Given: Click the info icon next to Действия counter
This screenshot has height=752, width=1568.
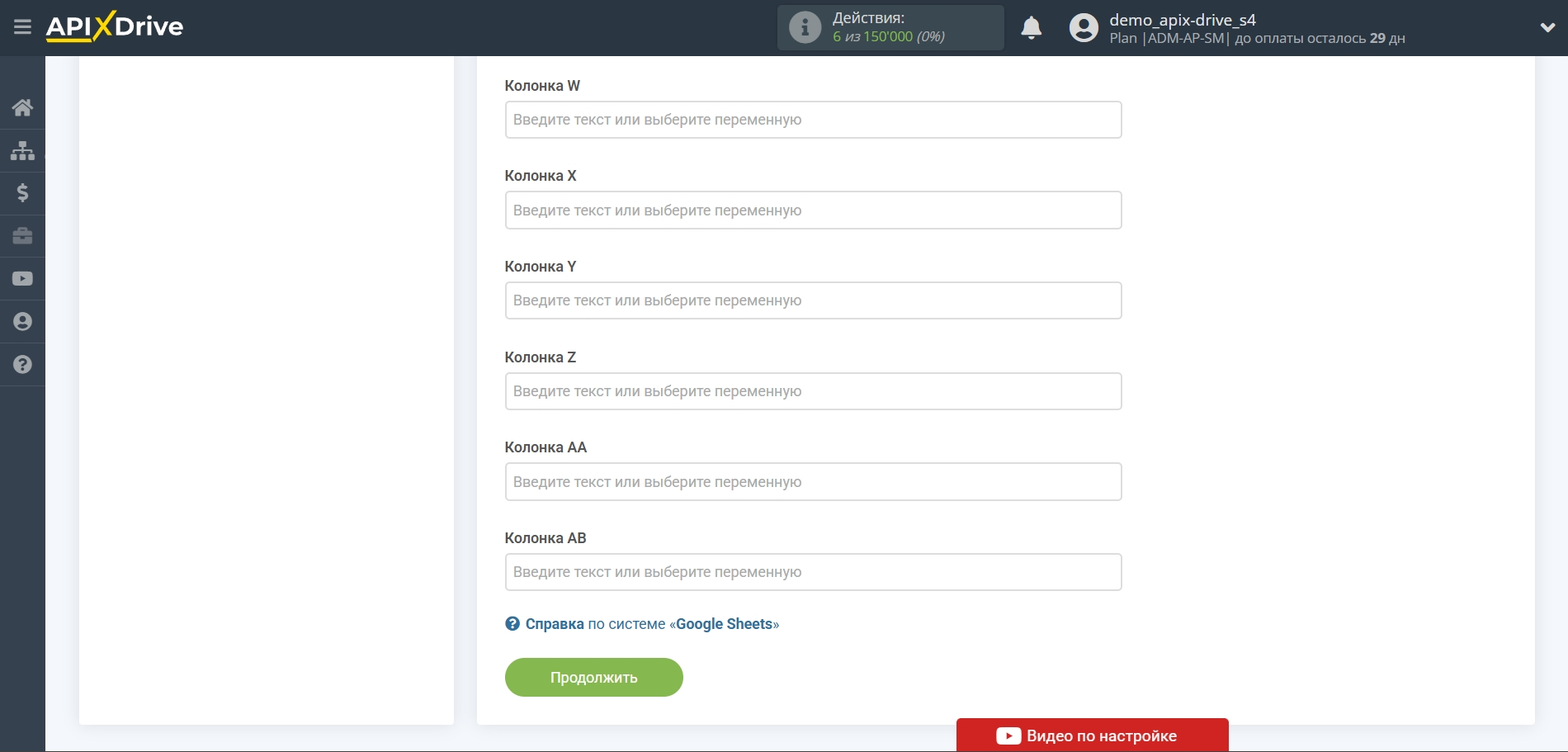Looking at the screenshot, I should (805, 26).
